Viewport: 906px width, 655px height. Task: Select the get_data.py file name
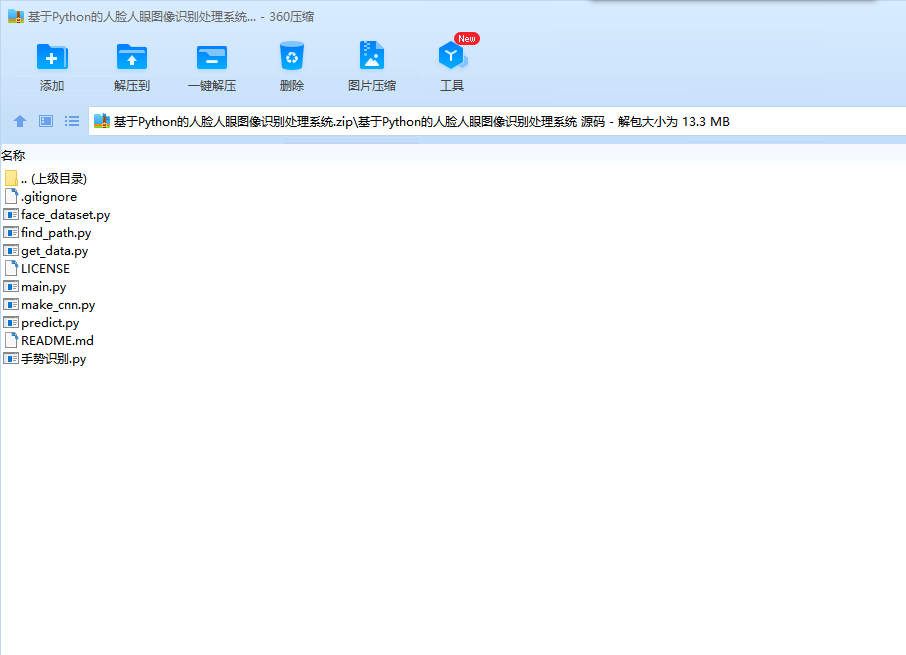[x=55, y=251]
